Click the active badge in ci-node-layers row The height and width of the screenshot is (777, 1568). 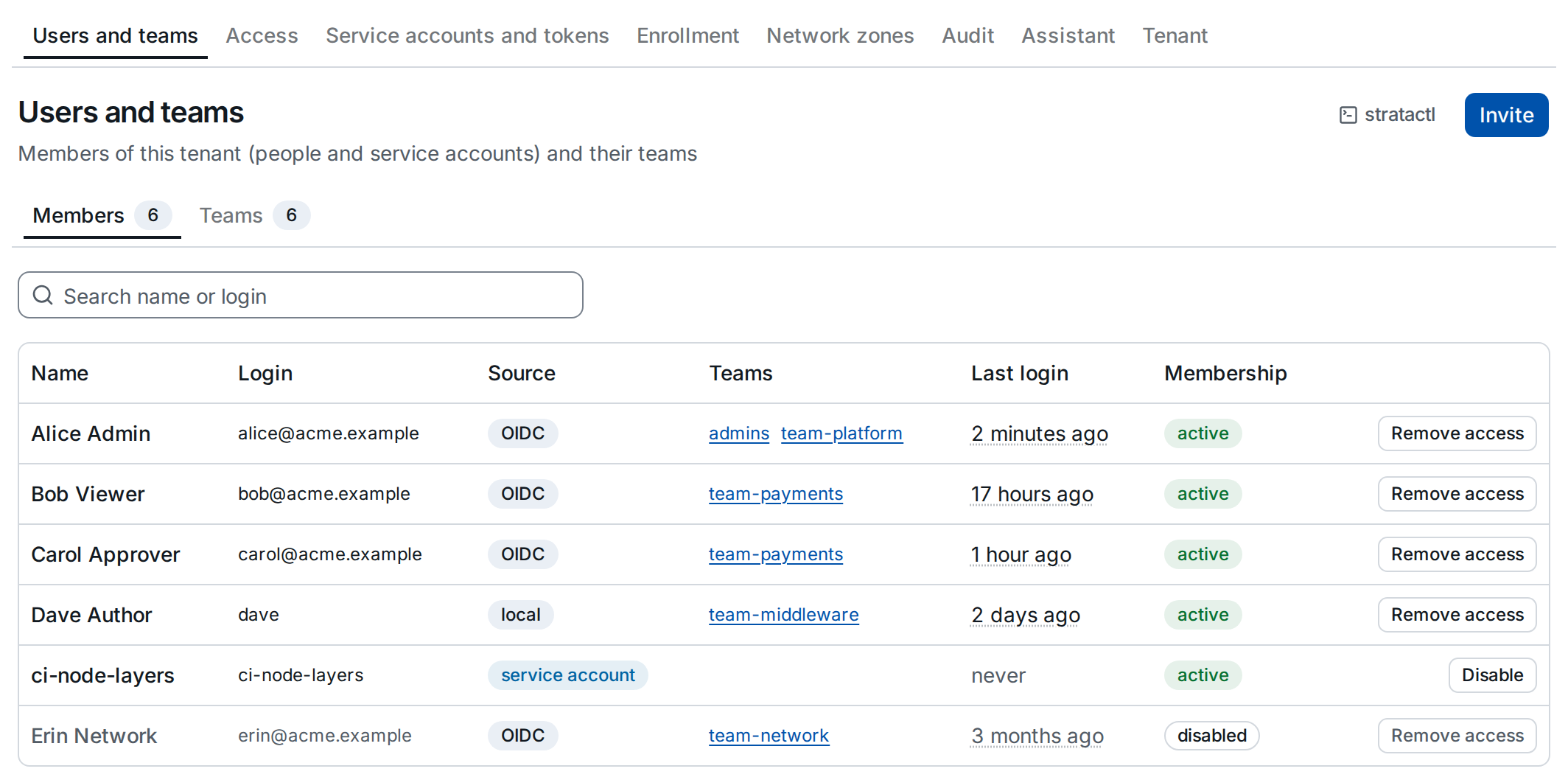click(1203, 675)
